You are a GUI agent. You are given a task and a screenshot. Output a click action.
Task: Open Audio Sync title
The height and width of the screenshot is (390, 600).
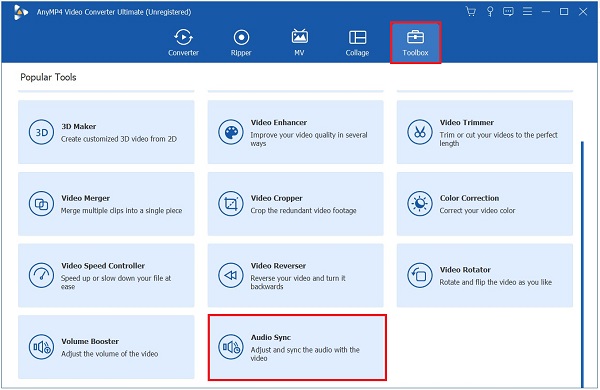click(x=271, y=338)
